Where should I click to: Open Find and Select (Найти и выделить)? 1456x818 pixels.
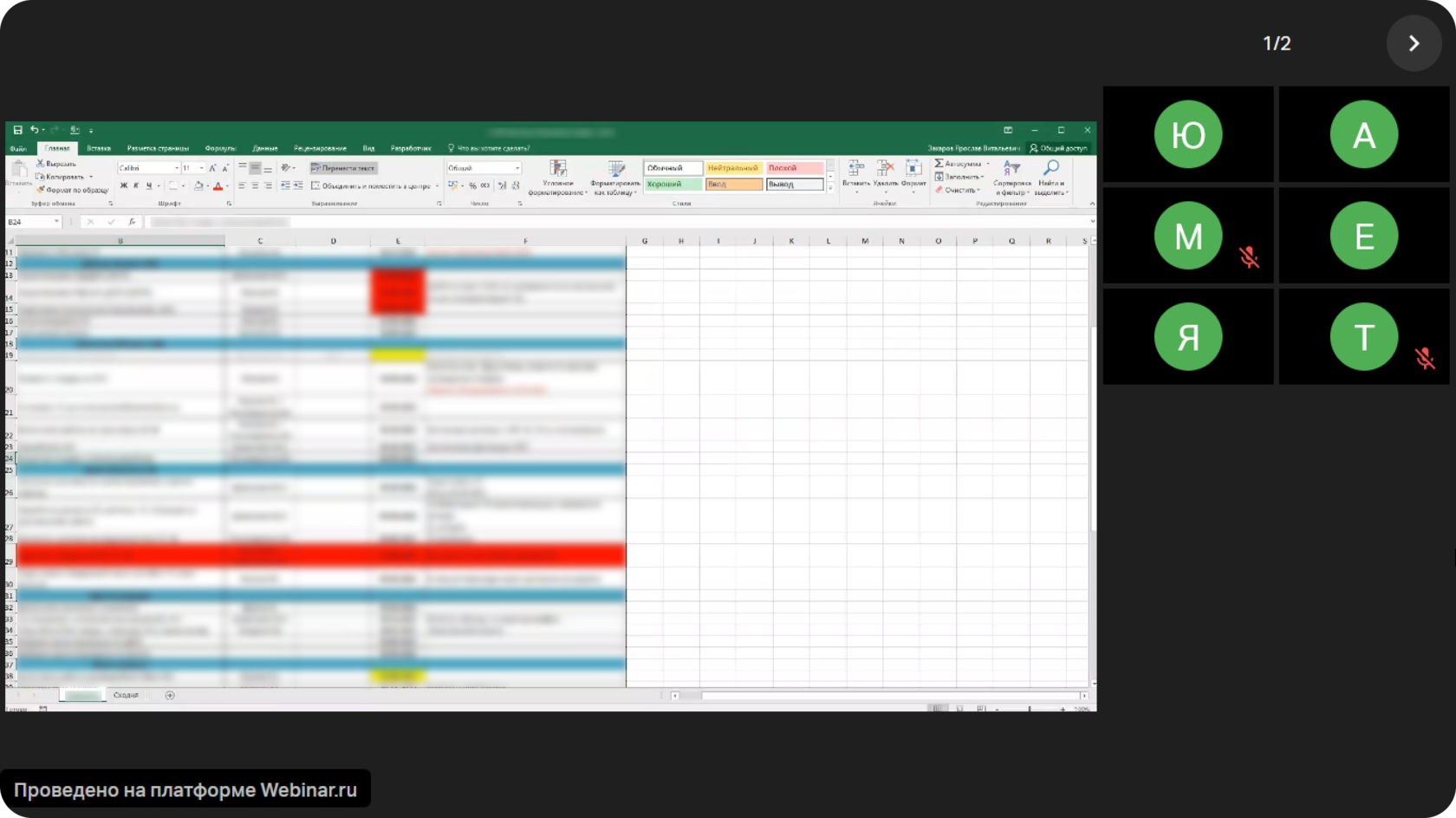click(x=1051, y=176)
